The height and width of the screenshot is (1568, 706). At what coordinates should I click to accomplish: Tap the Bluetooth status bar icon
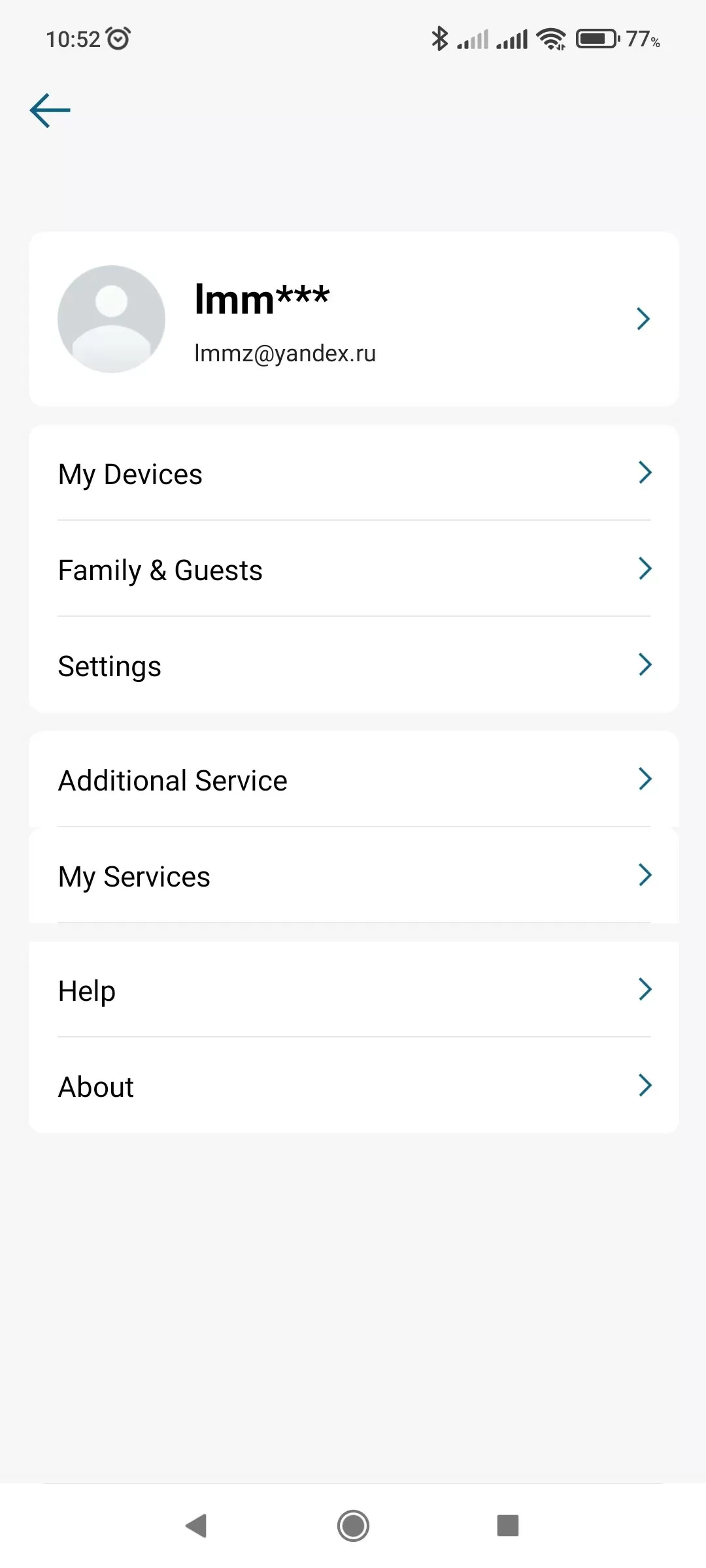click(439, 39)
